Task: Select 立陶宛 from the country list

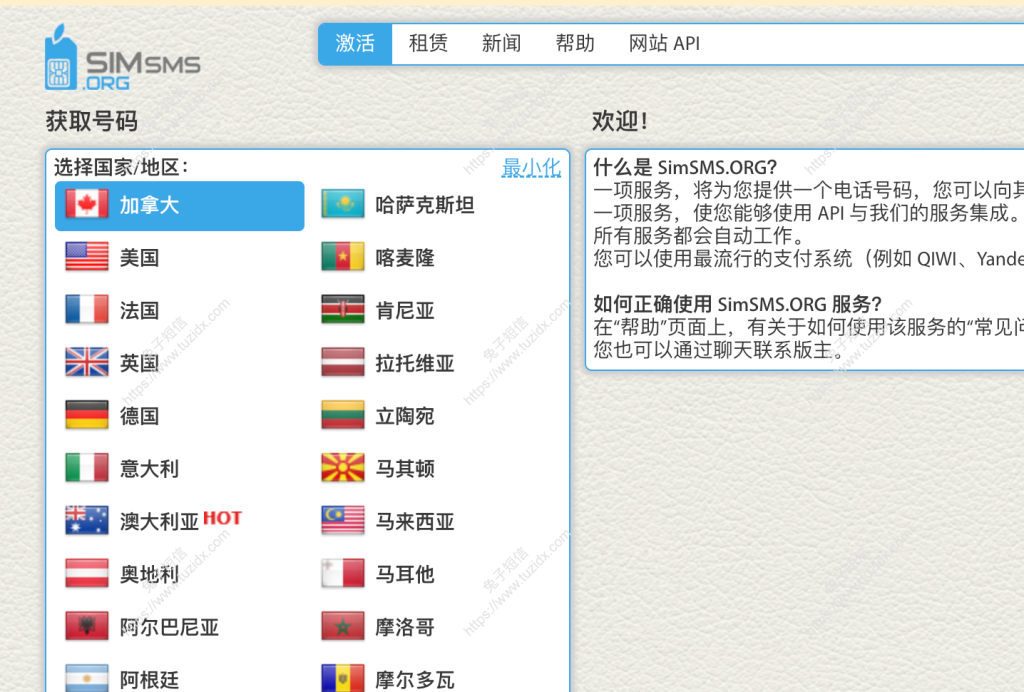Action: (x=406, y=415)
